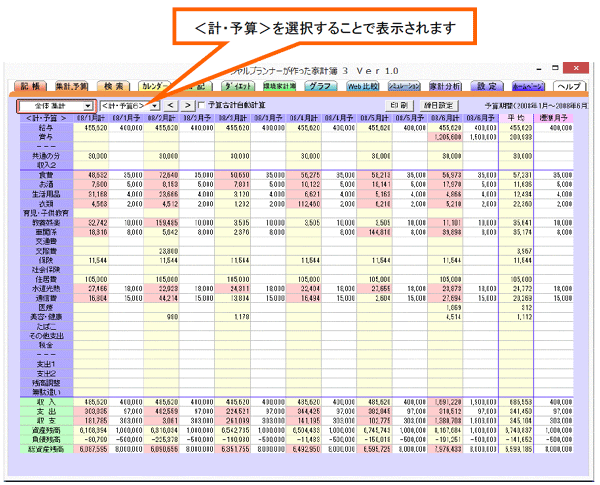Select the 住居費 row label
Screen dimensions: 600x485
point(46,279)
